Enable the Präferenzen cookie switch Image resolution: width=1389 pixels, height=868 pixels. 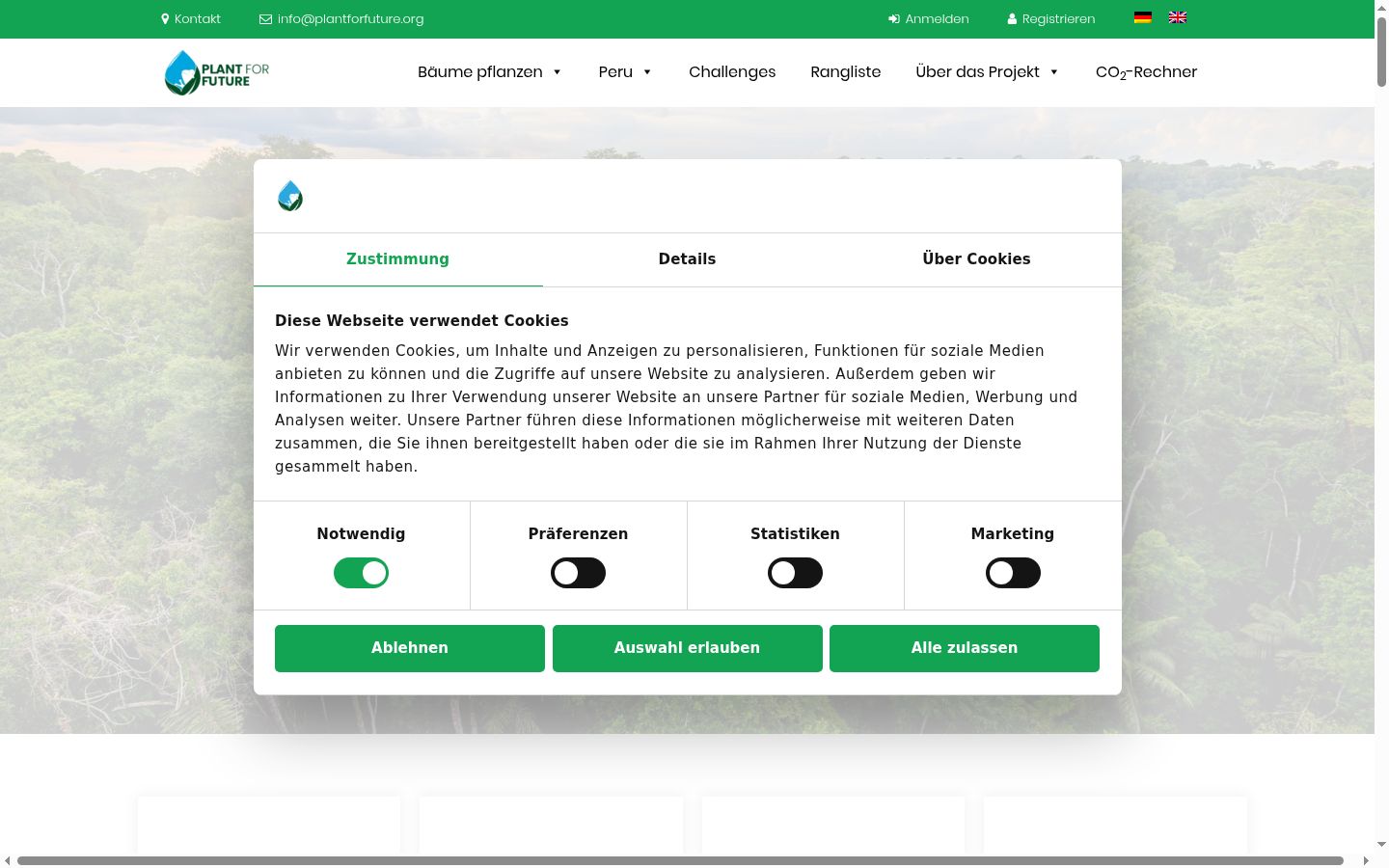click(x=578, y=573)
